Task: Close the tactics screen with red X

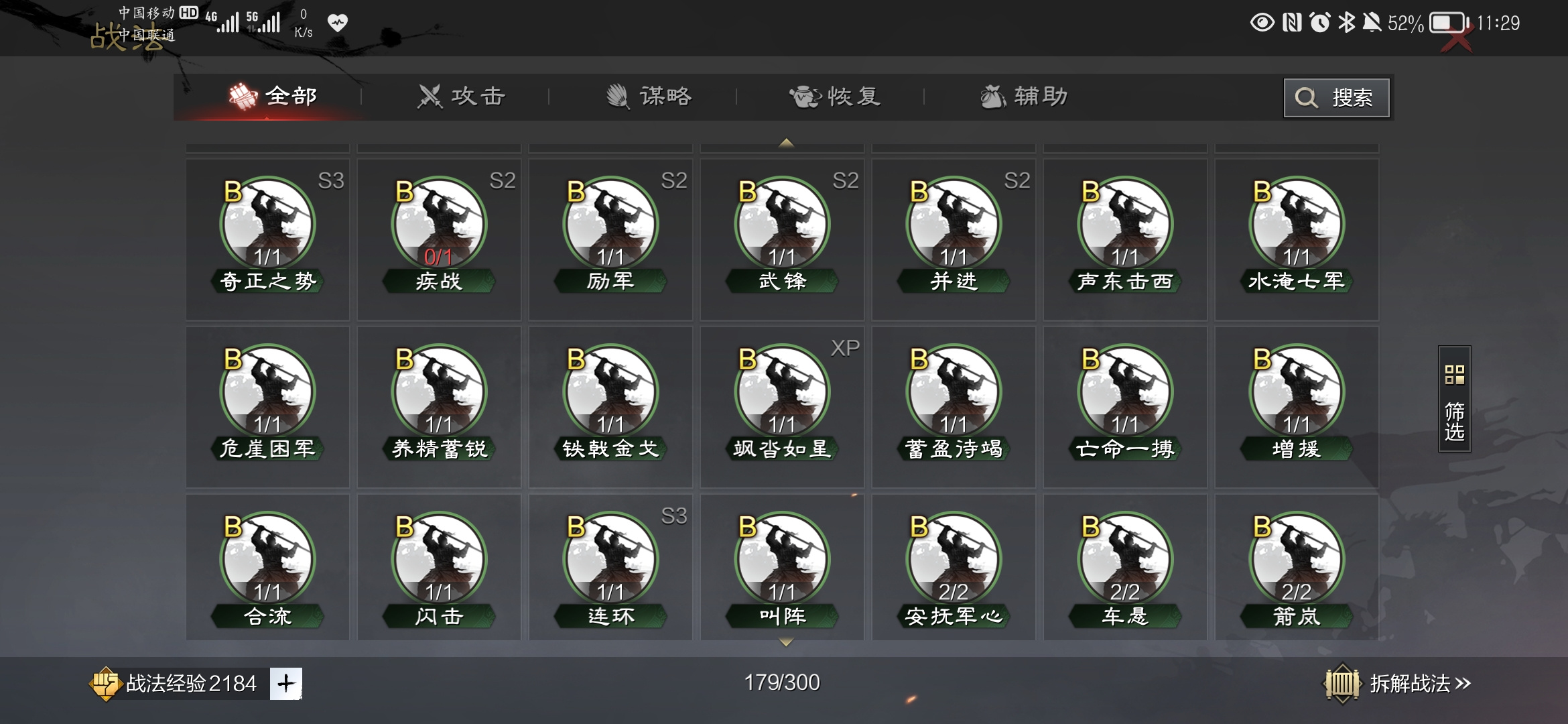Action: [1457, 39]
